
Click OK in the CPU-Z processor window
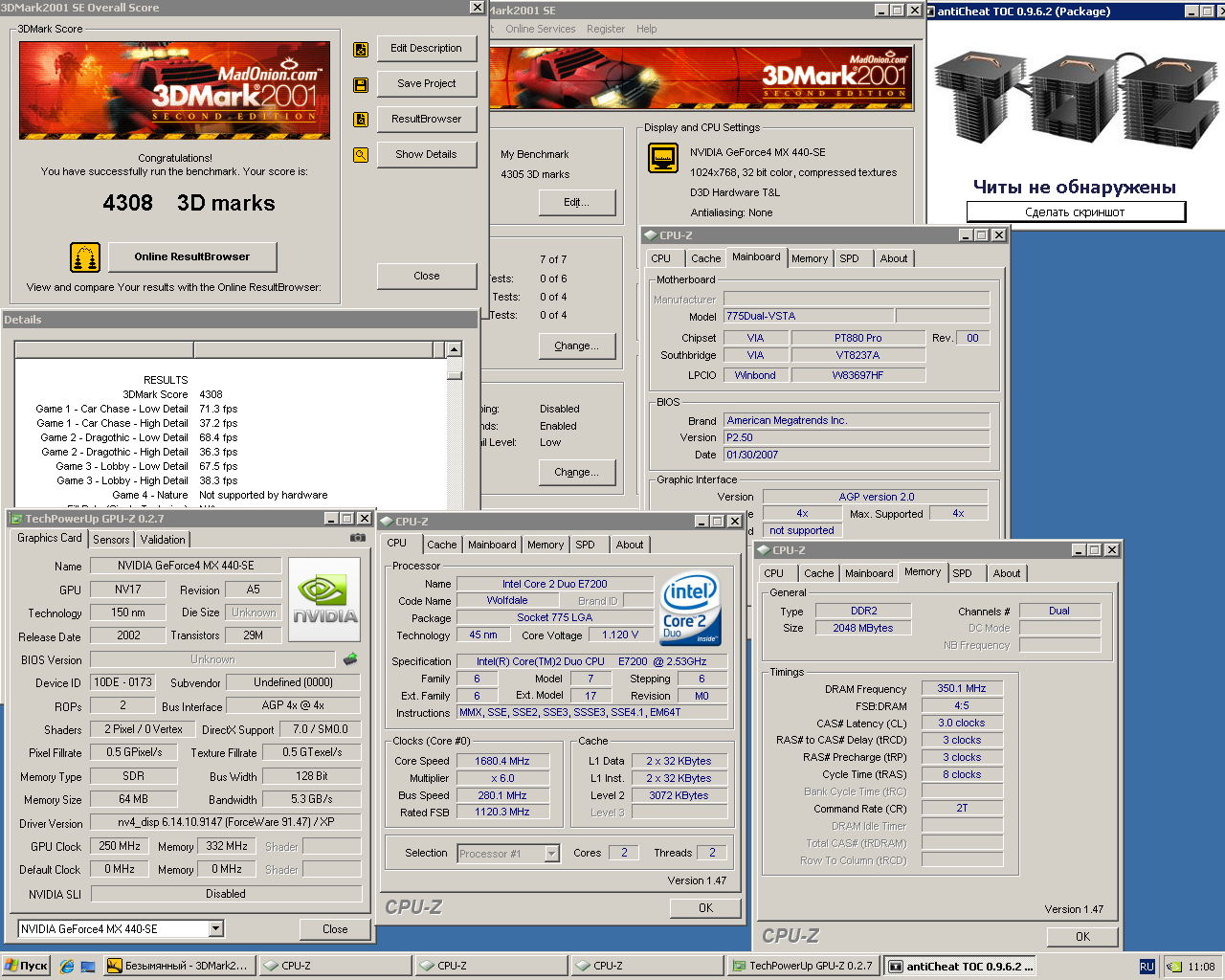705,908
